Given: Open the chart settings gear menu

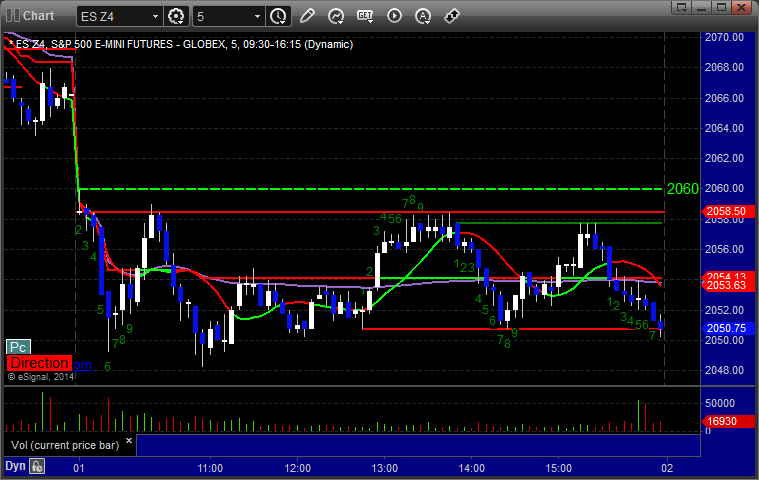Looking at the screenshot, I should [176, 16].
